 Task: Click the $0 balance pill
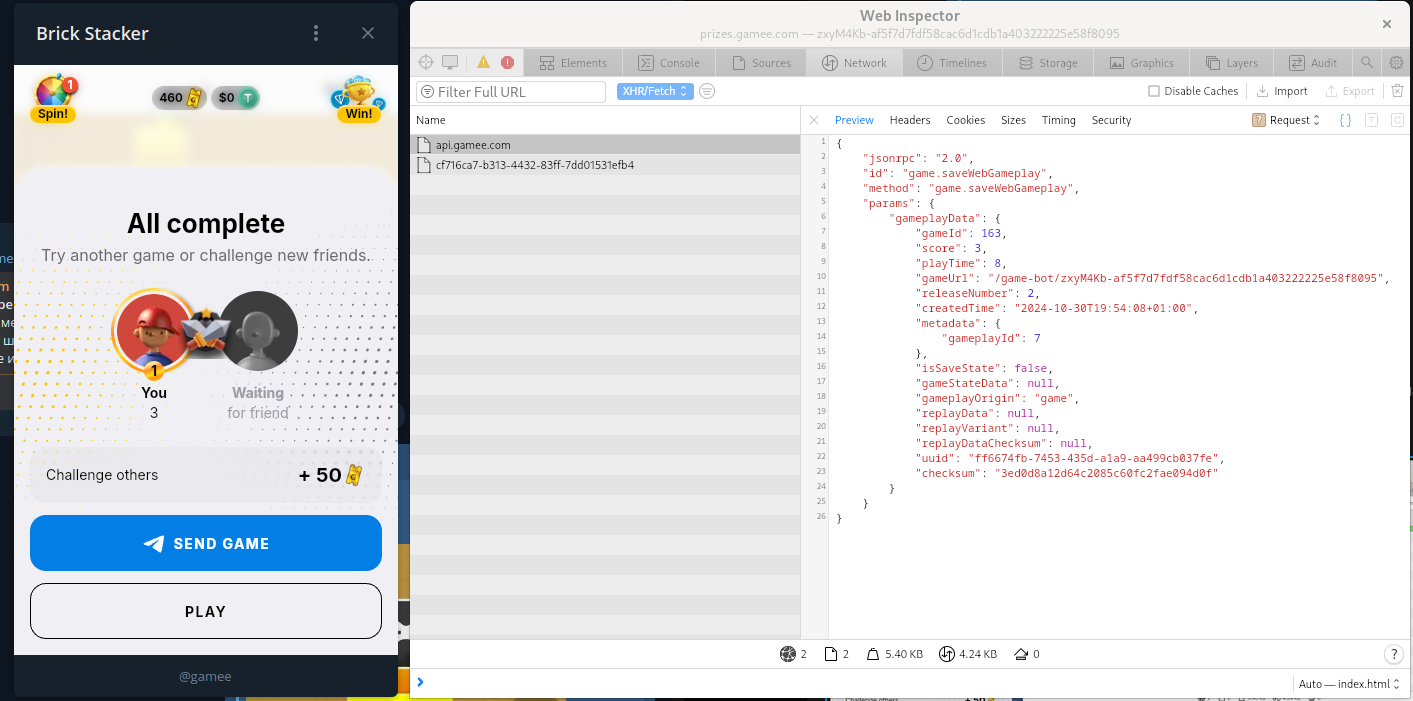tap(236, 98)
